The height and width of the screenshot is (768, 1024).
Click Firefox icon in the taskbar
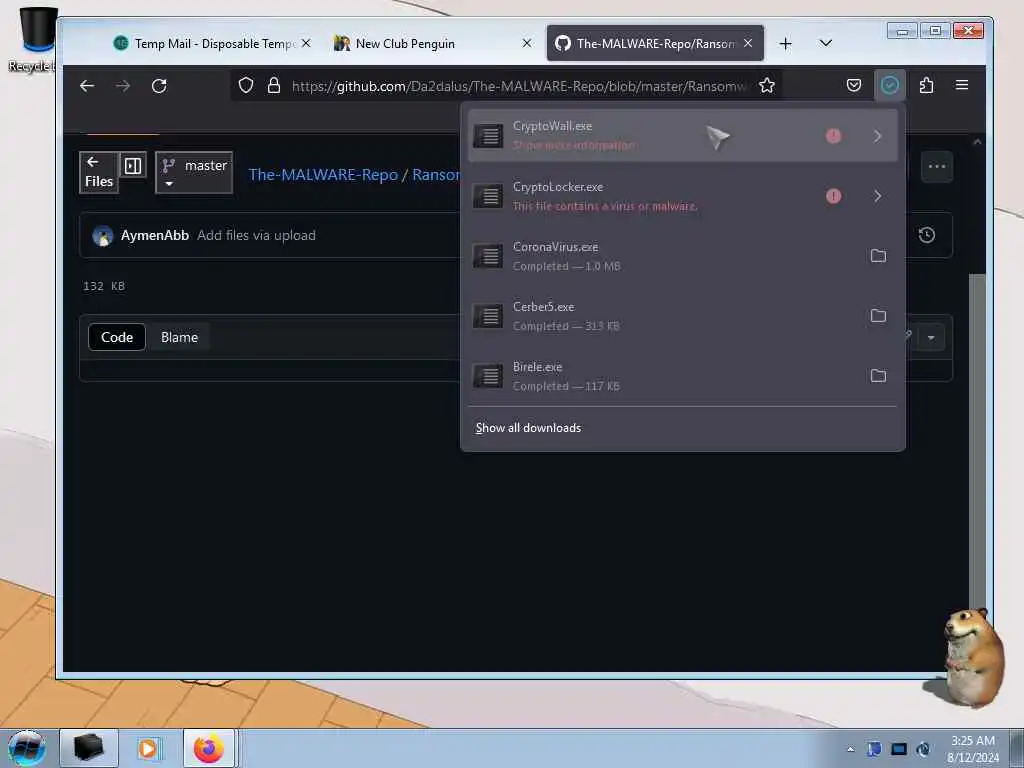tap(208, 748)
